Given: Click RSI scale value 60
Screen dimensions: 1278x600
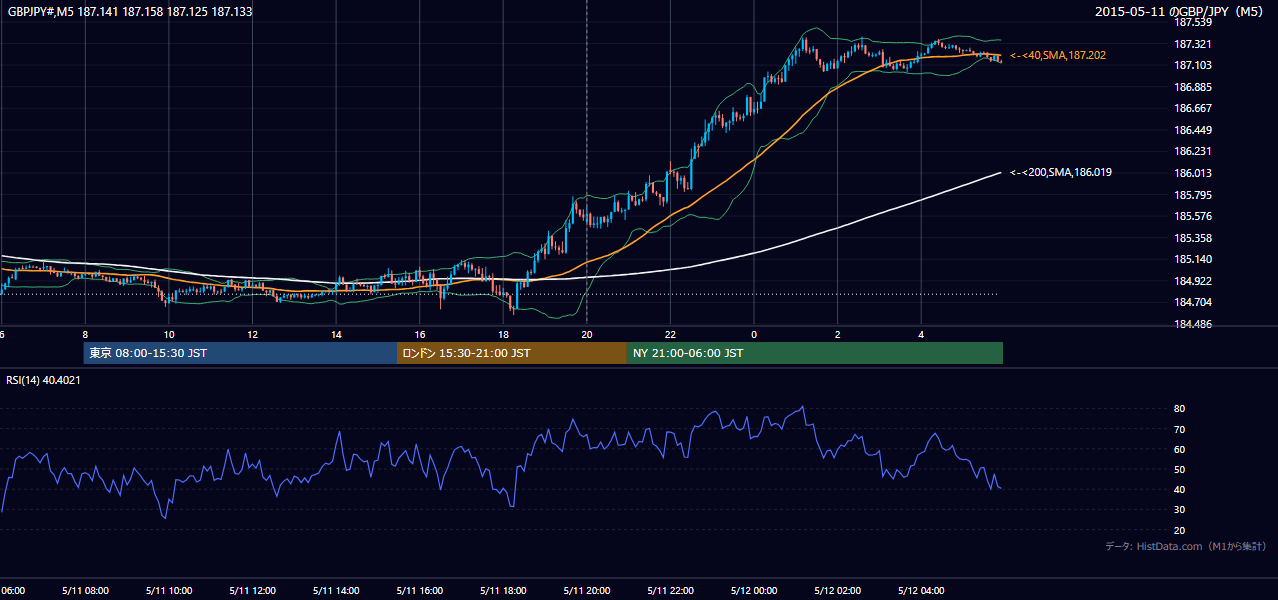Looking at the screenshot, I should click(x=1179, y=449).
